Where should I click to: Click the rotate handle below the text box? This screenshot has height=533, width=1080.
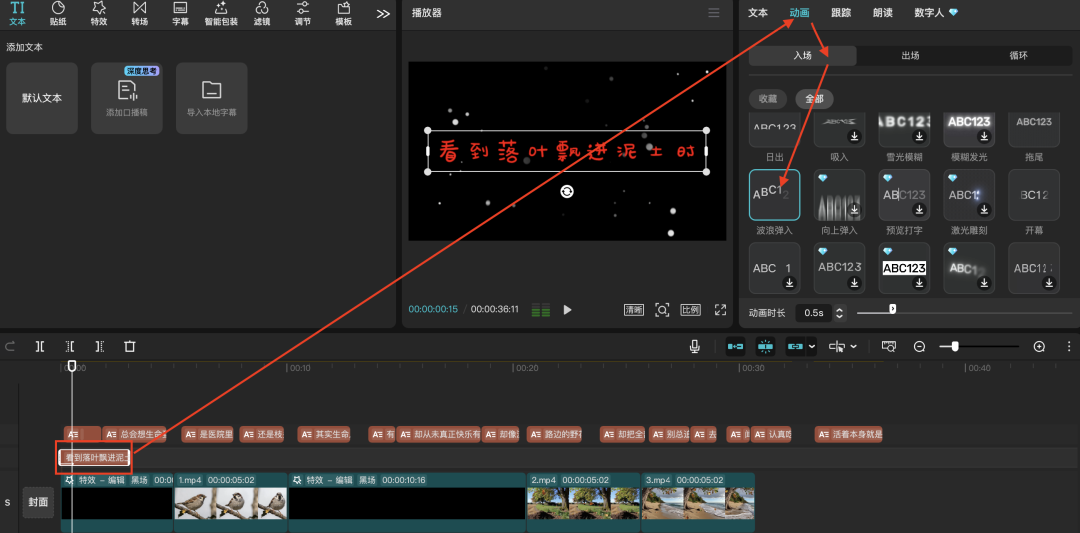point(567,191)
